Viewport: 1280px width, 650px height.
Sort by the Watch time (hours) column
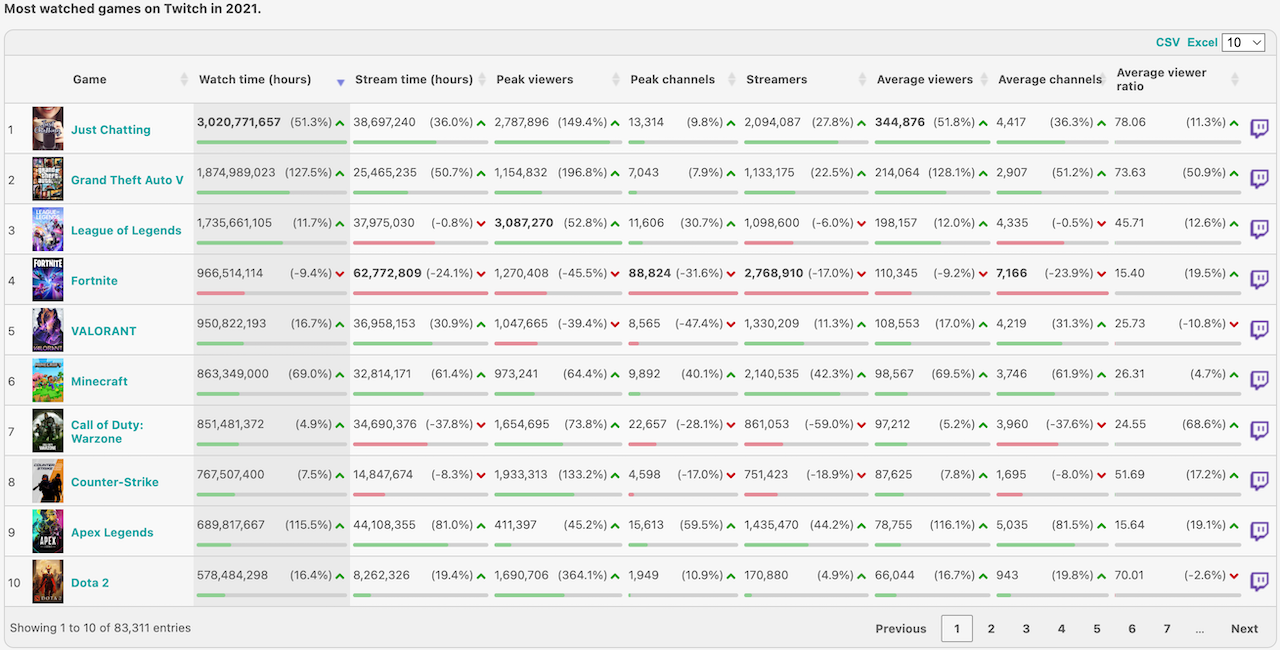click(255, 80)
